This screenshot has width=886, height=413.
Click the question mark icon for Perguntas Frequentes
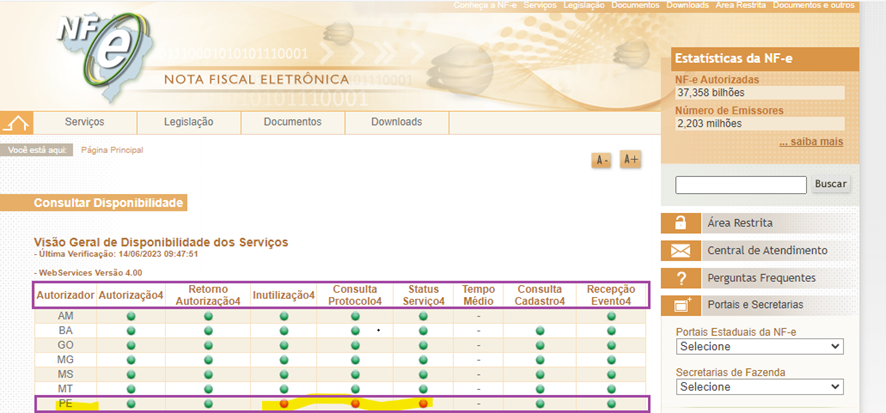click(680, 278)
